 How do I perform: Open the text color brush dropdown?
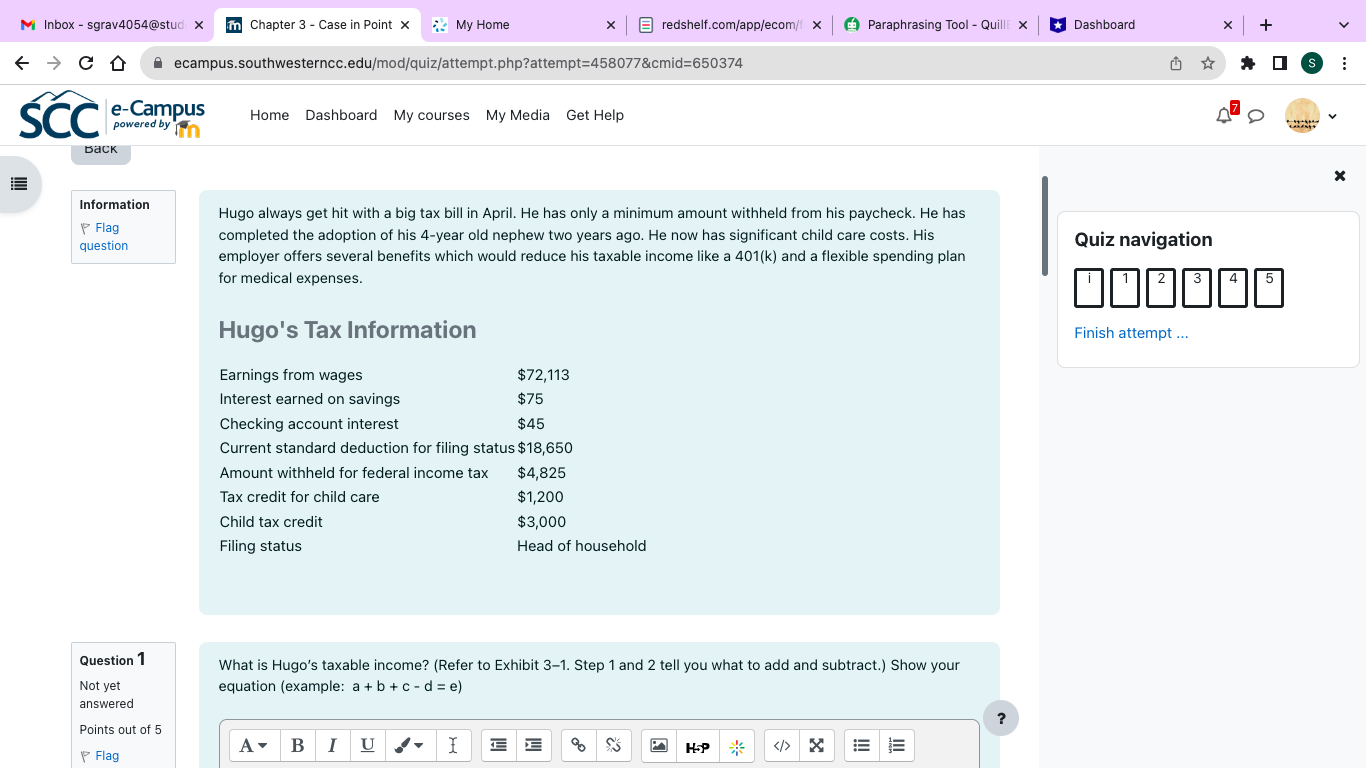coord(409,745)
